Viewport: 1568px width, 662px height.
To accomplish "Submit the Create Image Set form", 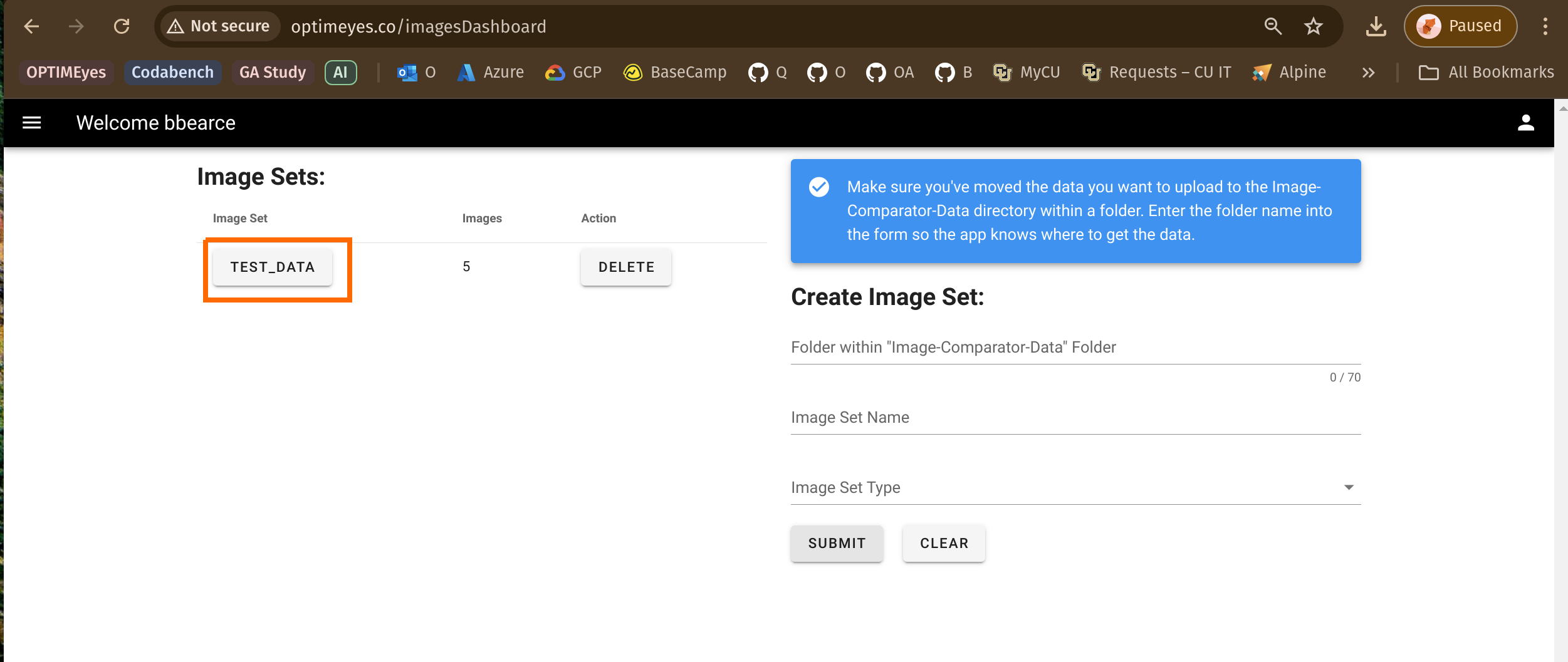I will pyautogui.click(x=837, y=544).
